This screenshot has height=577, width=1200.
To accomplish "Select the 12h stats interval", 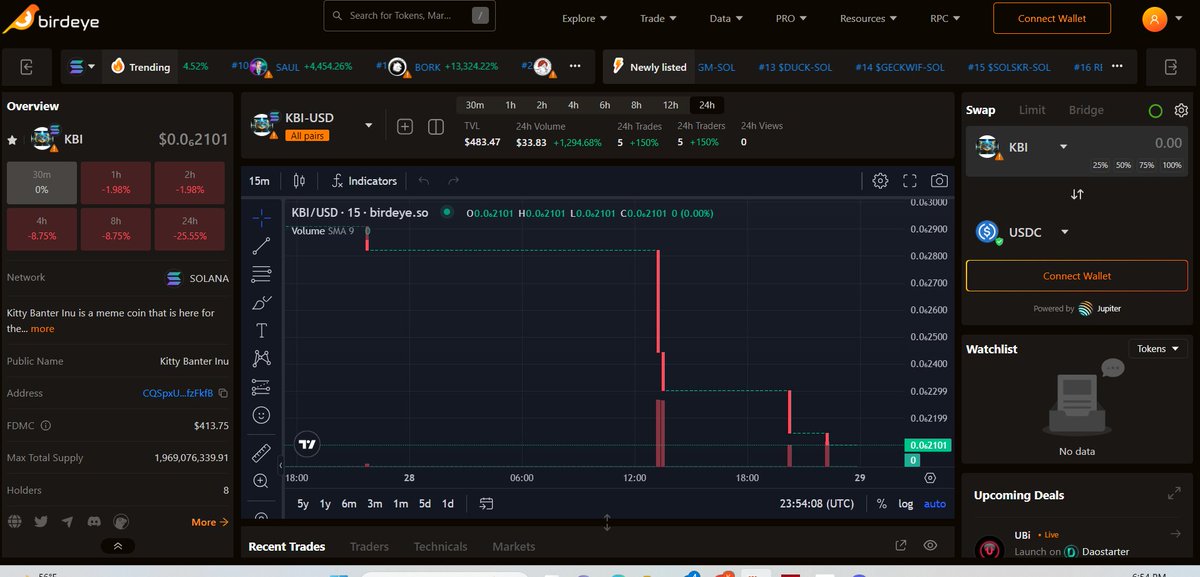I will click(670, 105).
